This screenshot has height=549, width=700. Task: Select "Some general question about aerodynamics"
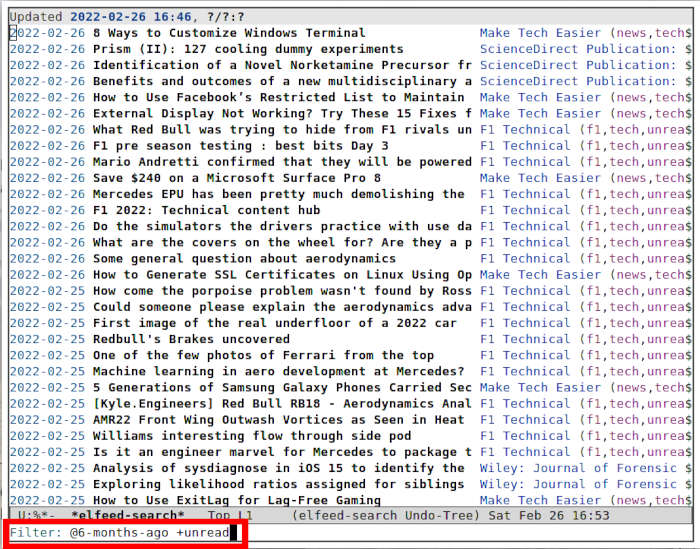[x=244, y=258]
